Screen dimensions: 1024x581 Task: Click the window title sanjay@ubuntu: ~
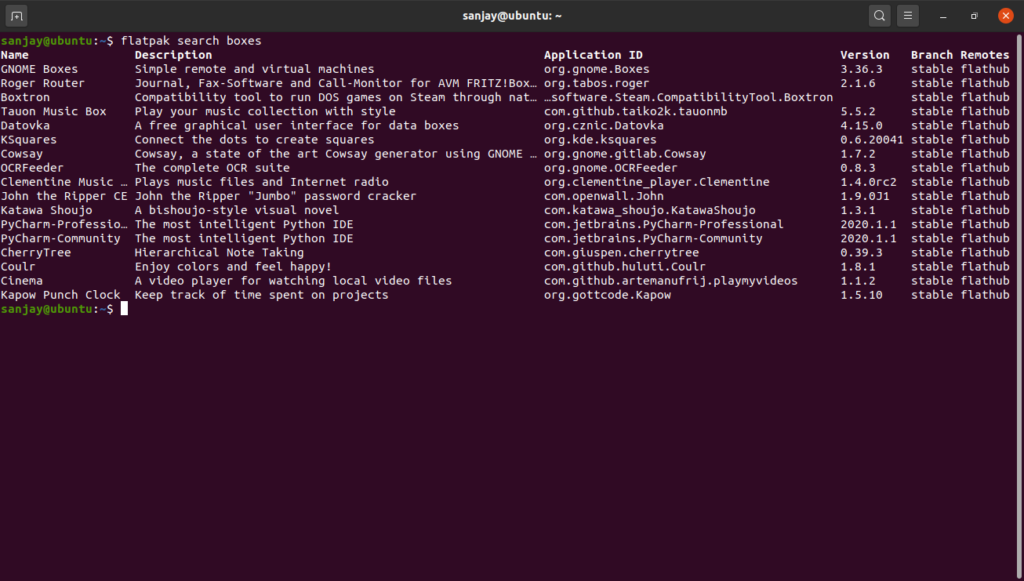[x=512, y=15]
